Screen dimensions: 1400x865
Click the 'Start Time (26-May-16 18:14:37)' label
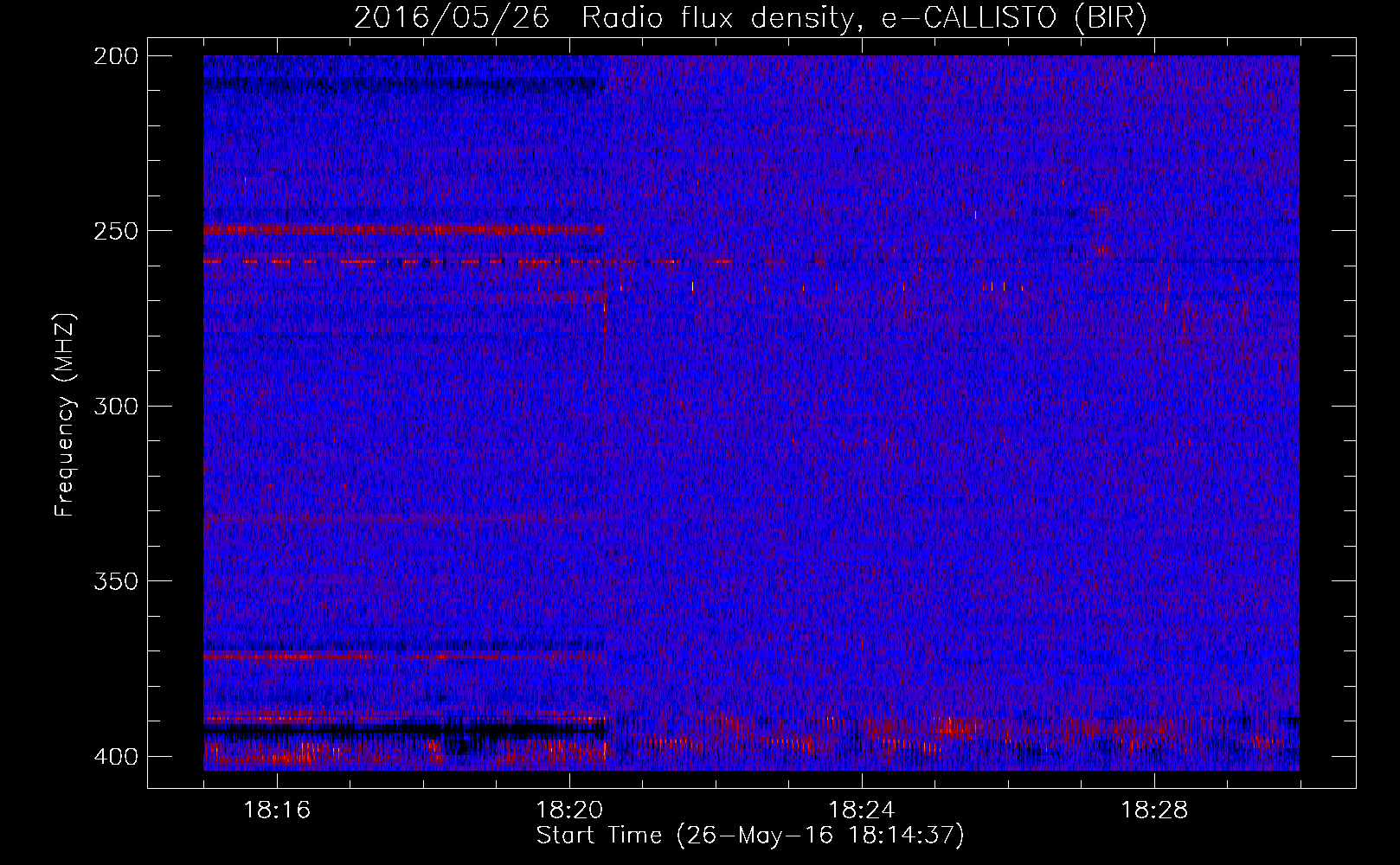tap(750, 836)
